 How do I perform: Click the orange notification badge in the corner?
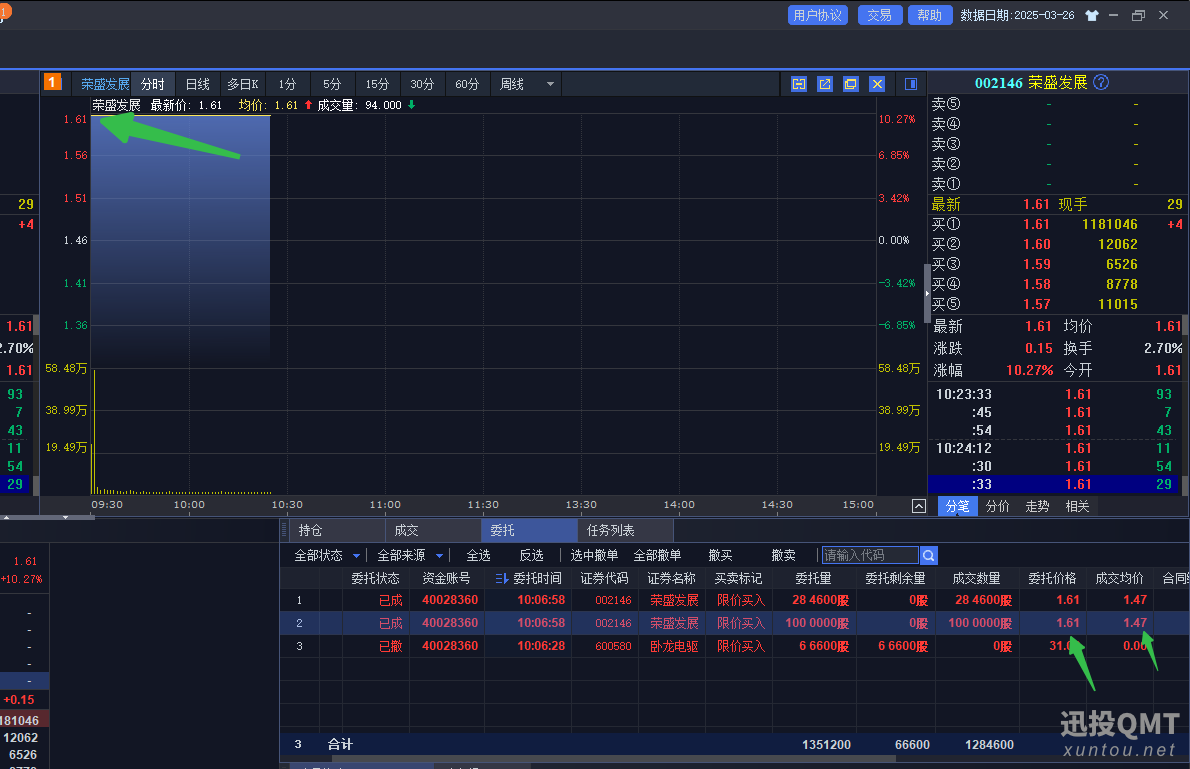(4, 12)
